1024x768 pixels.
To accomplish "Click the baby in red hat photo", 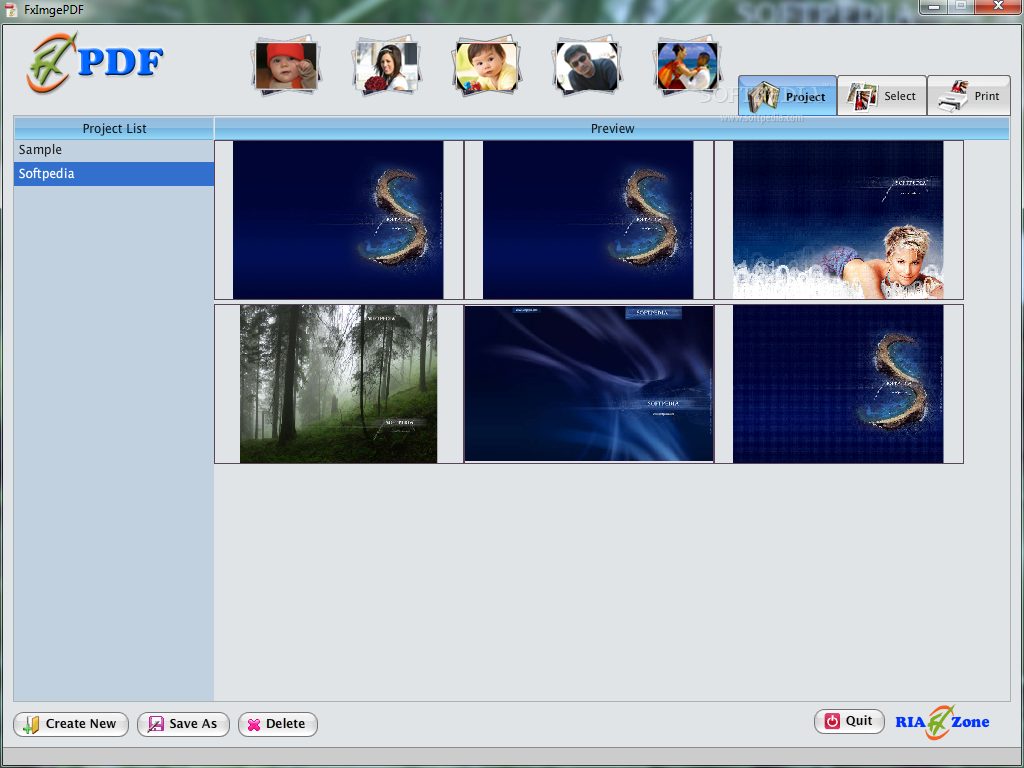I will click(x=285, y=66).
